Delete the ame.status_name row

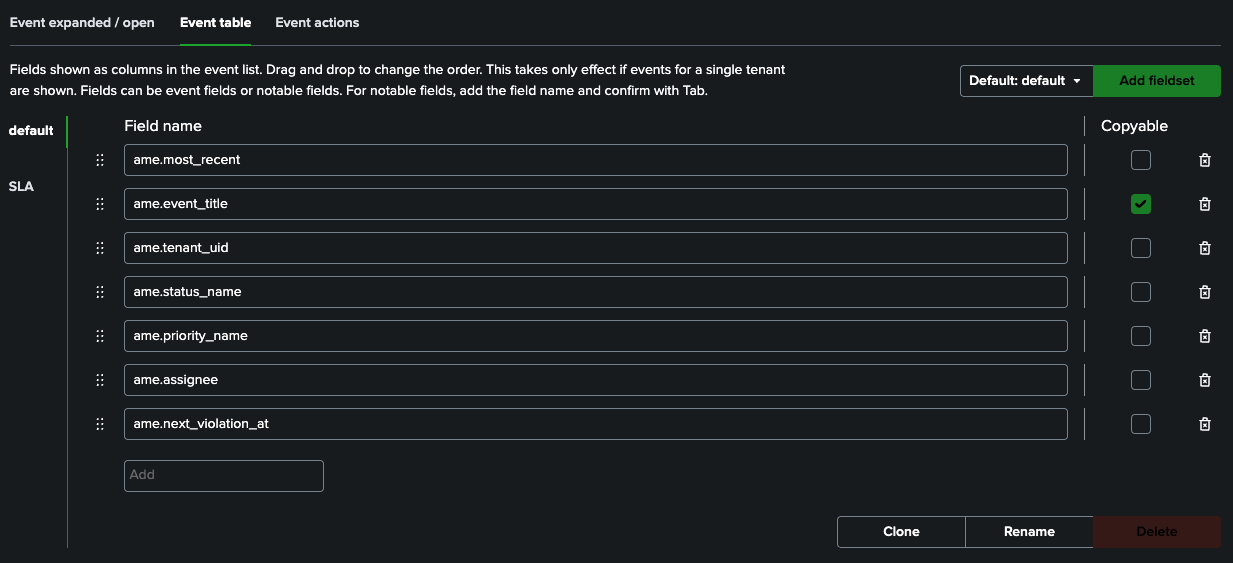pyautogui.click(x=1205, y=292)
